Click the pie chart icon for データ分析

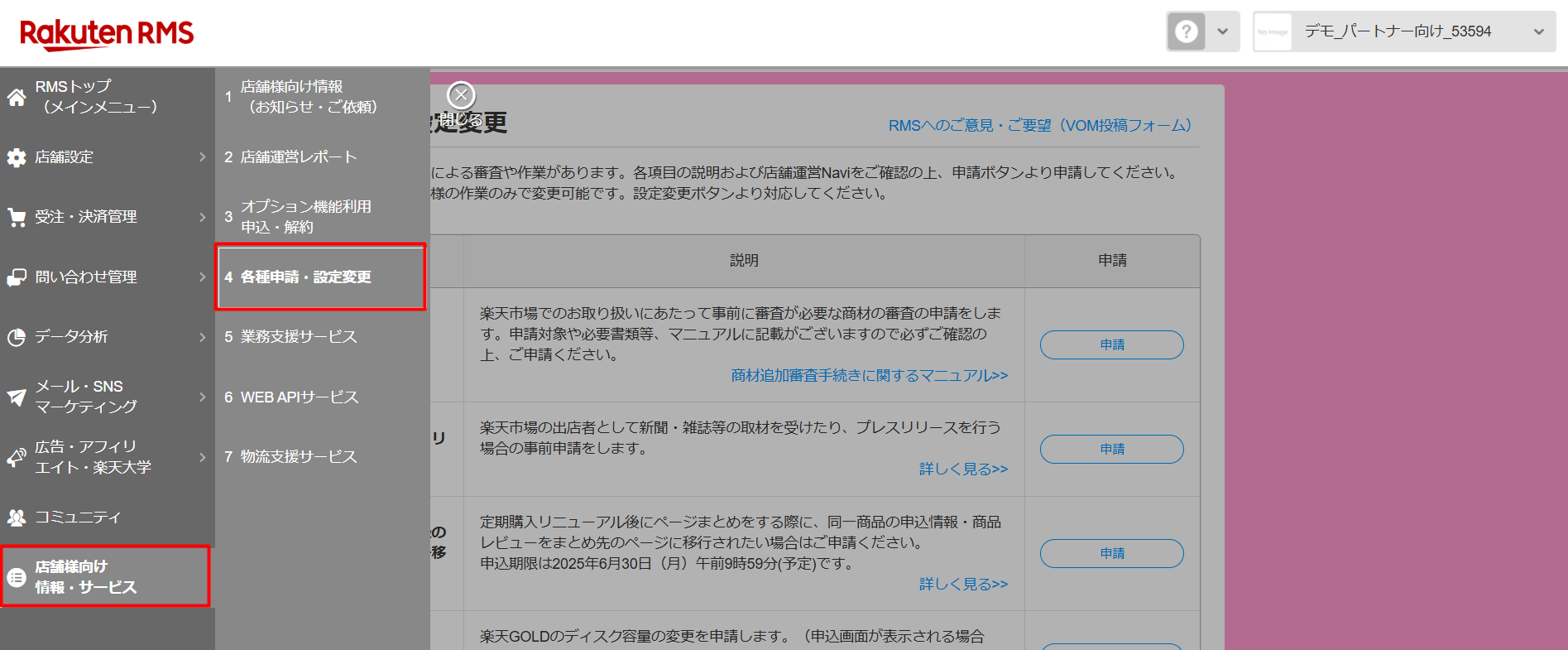coord(17,337)
